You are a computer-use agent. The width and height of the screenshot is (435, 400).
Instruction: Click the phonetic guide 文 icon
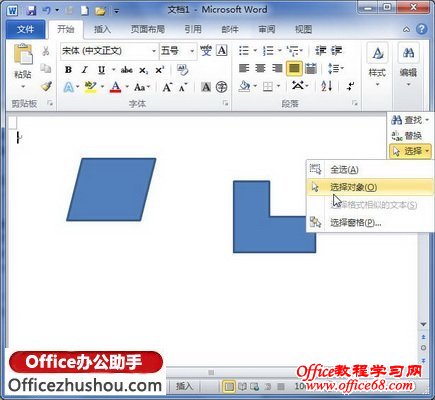[x=206, y=51]
